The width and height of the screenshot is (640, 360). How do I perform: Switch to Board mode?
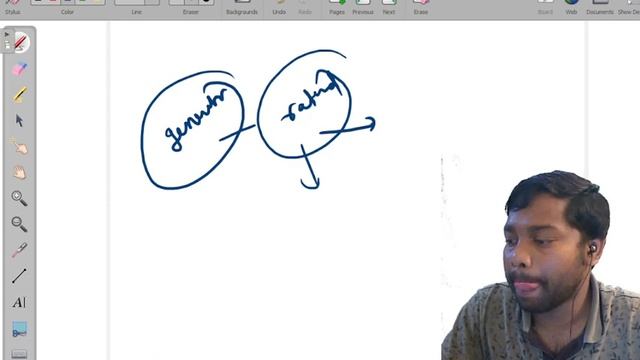point(545,7)
